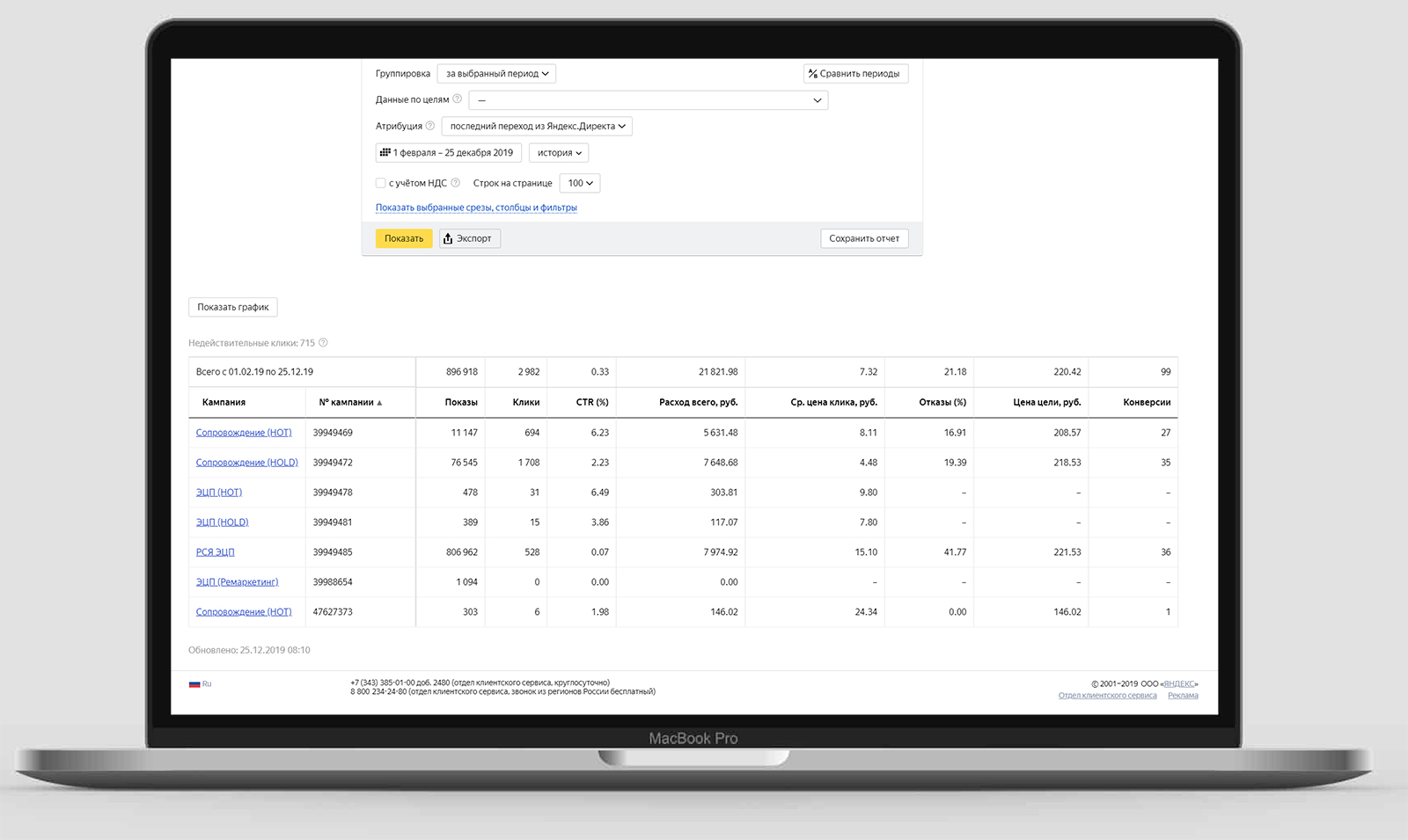
Task: Open Отдел клиентского сервиса footer link
Action: click(x=1107, y=696)
